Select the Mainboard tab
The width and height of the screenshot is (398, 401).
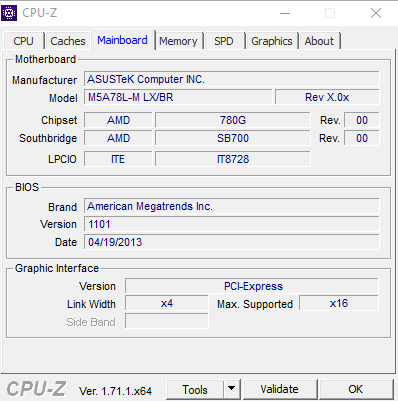[x=122, y=40]
